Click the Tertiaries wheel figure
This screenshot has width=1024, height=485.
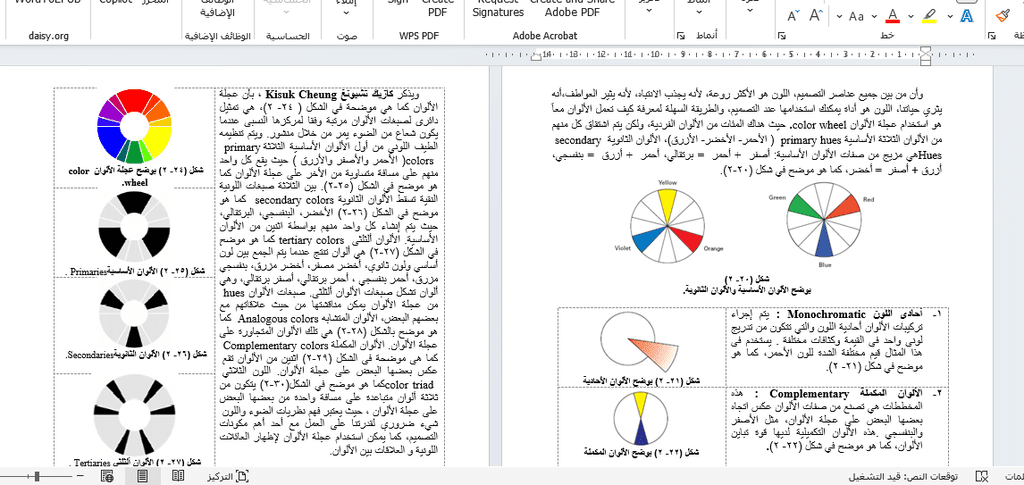tap(134, 416)
